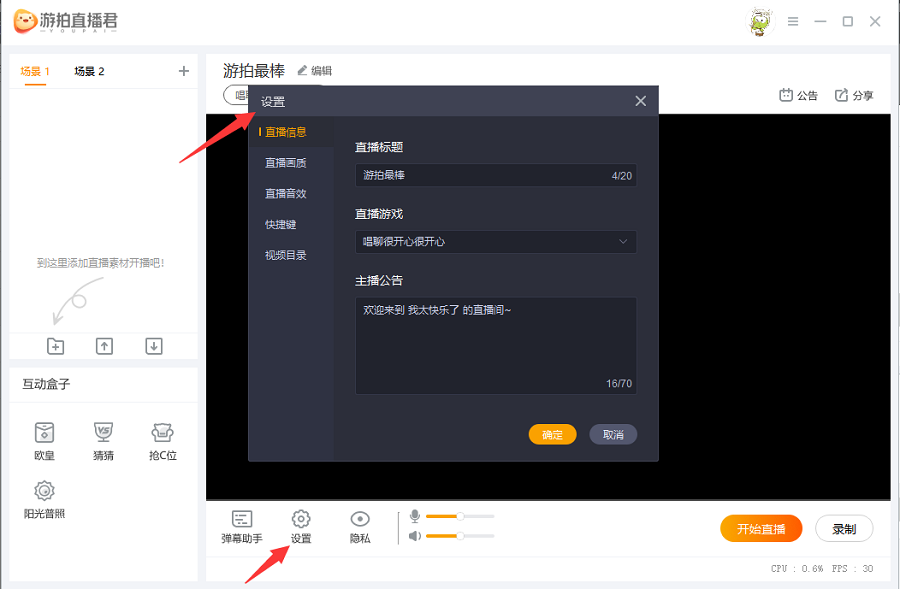Confirm settings with the 确定 button
This screenshot has height=589, width=900.
pos(552,434)
